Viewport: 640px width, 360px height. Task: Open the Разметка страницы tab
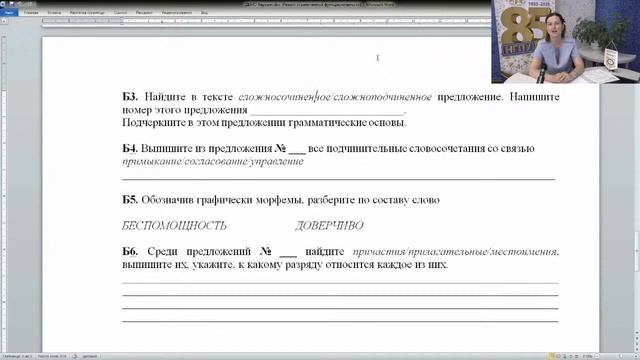coord(87,13)
